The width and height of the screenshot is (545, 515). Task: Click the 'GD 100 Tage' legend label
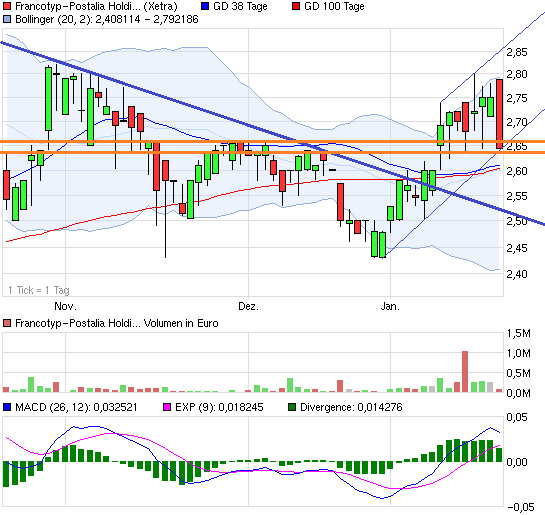(x=334, y=6)
